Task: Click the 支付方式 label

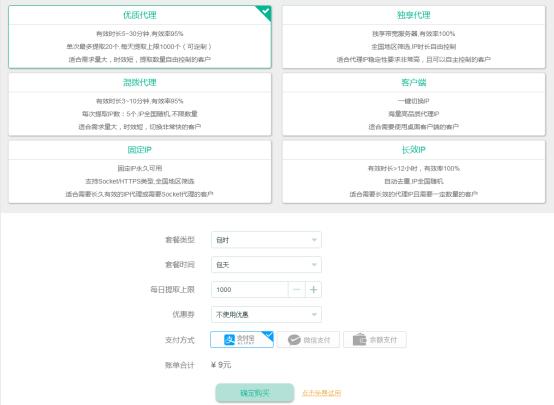Action: tap(180, 340)
